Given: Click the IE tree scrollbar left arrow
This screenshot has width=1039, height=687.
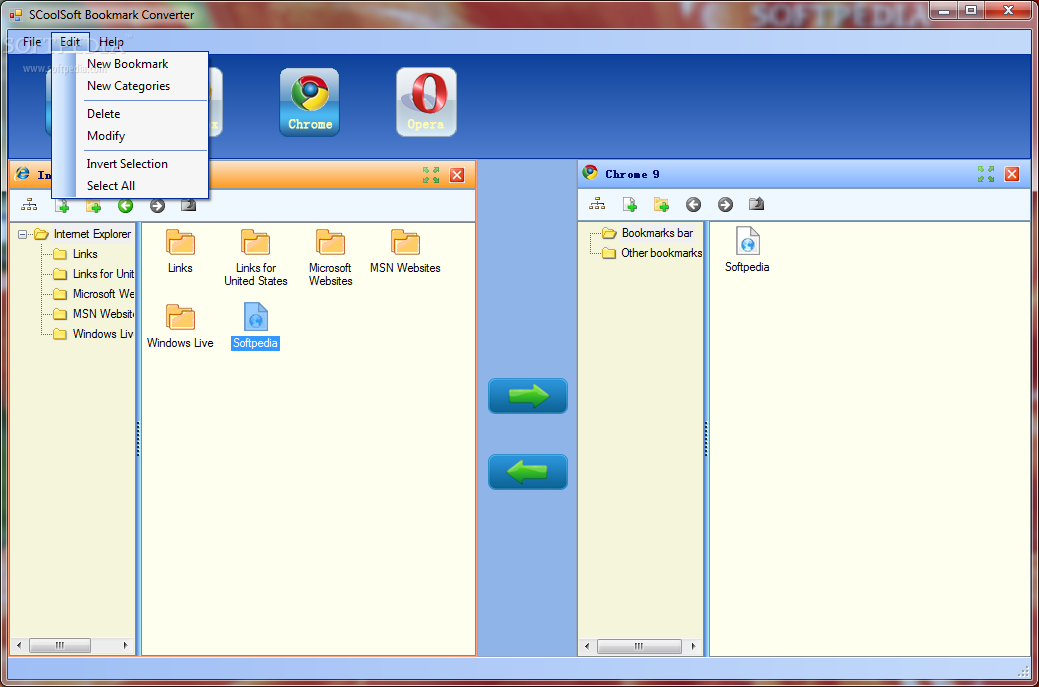Looking at the screenshot, I should click(19, 645).
